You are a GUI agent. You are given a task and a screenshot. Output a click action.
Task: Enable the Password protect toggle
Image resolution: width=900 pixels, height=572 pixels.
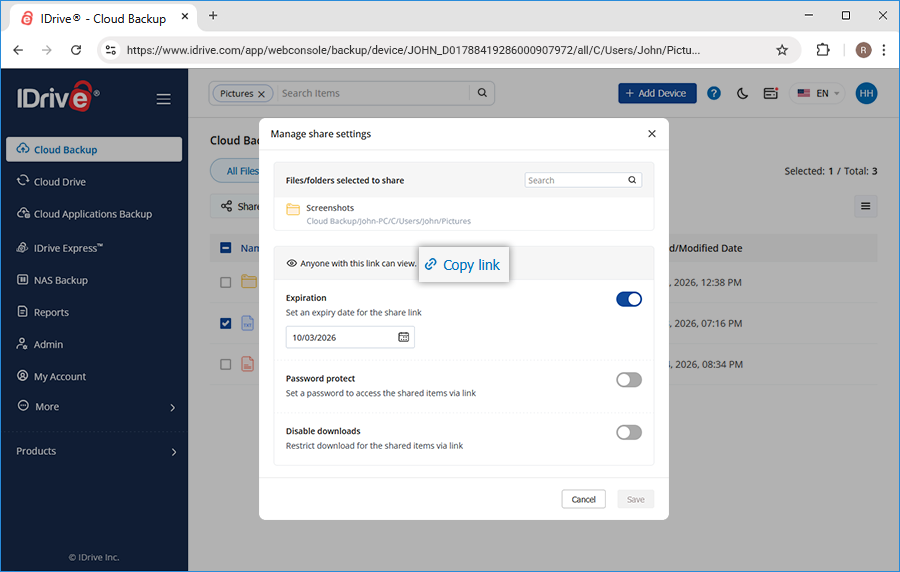click(x=629, y=380)
